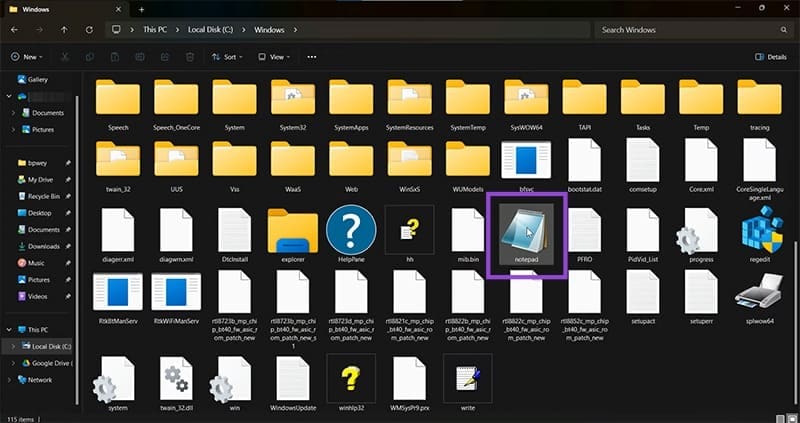
Task: Collapse the This PC tree node
Action: [9, 330]
